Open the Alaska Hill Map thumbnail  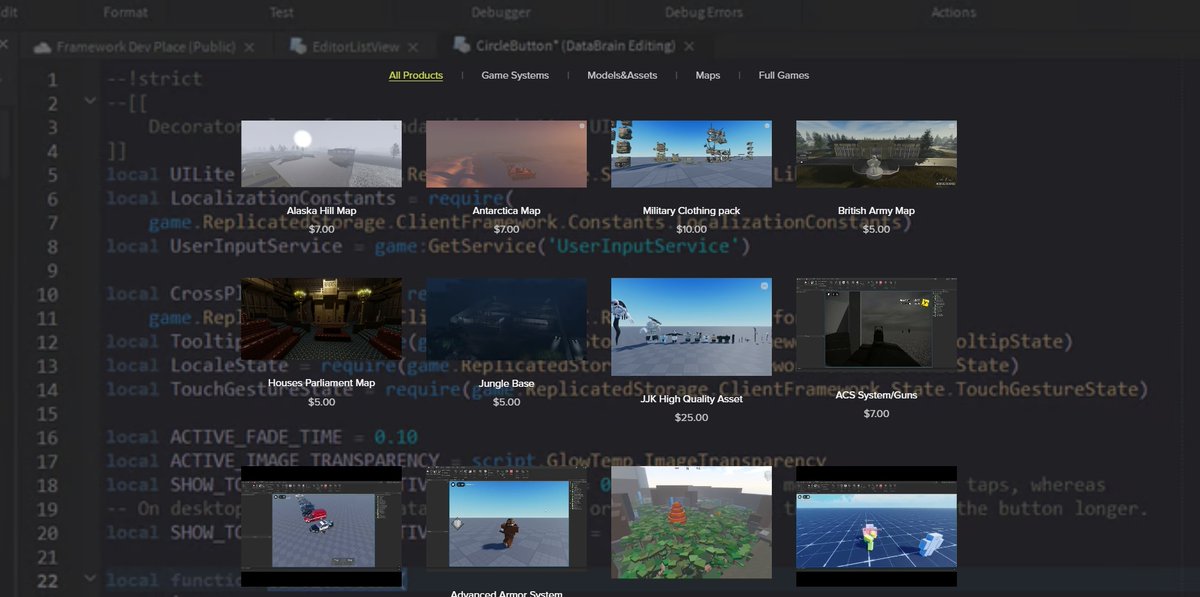pos(321,154)
